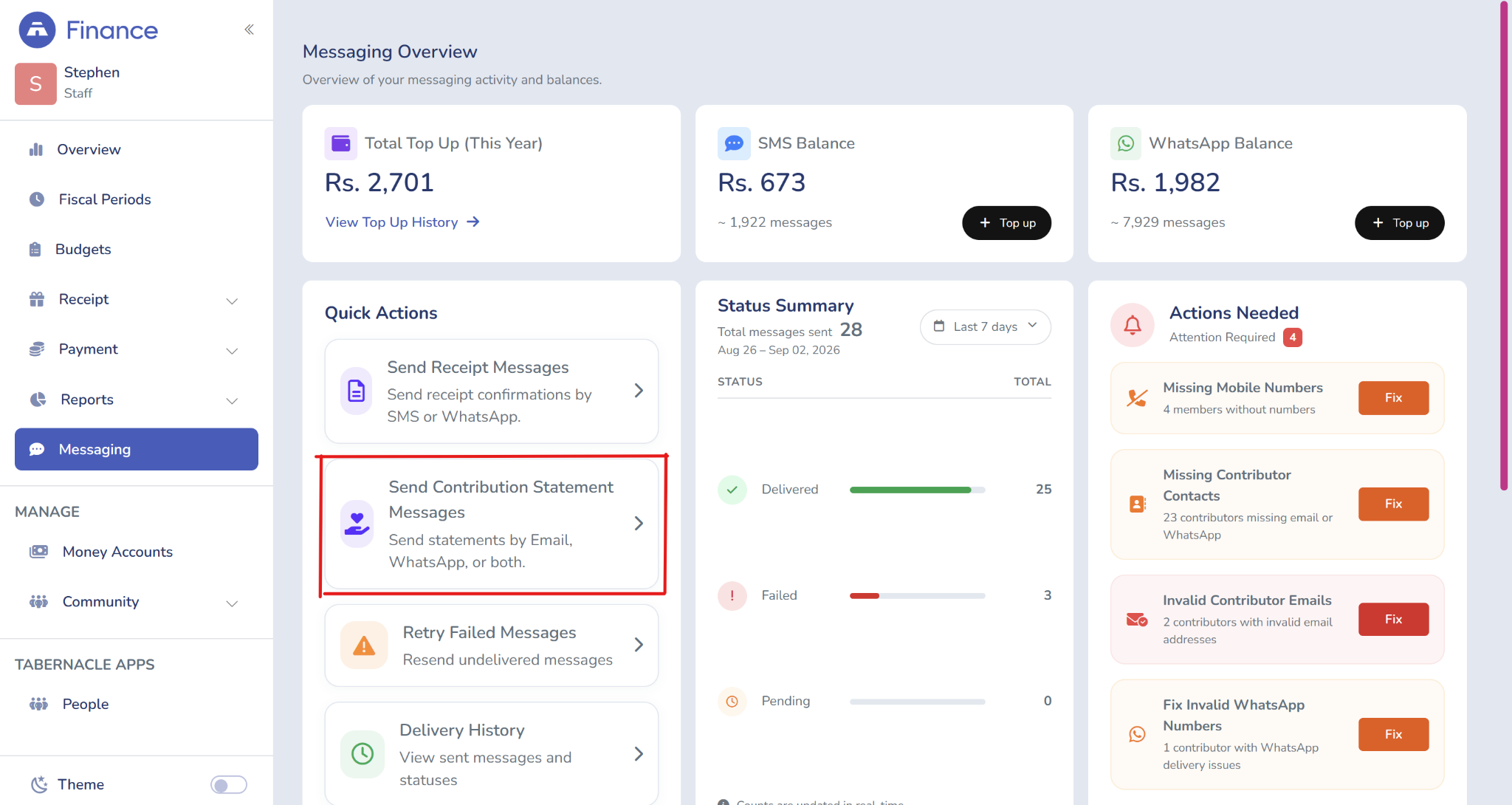Viewport: 1512px width, 805px height.
Task: Click the Messaging speech bubble icon
Action: [37, 449]
